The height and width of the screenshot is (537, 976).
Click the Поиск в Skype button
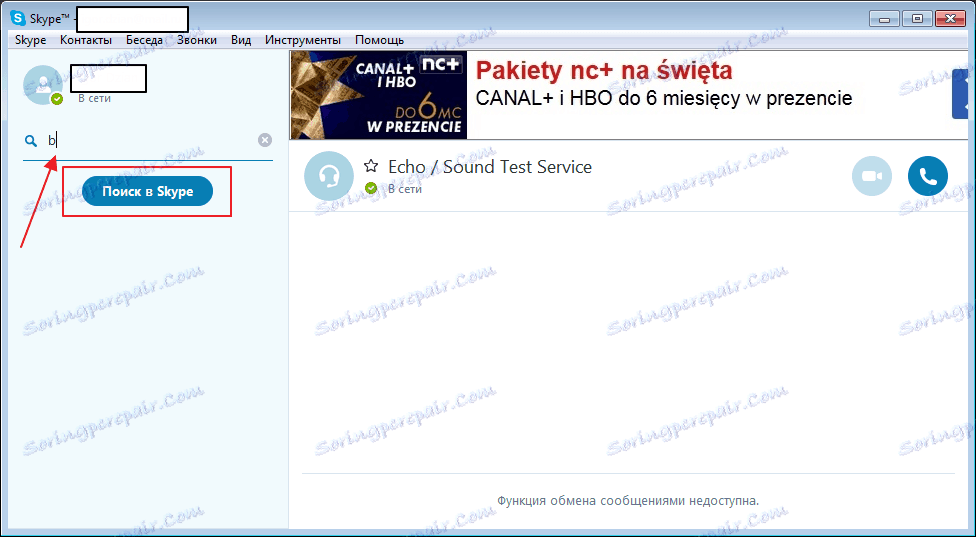(148, 192)
